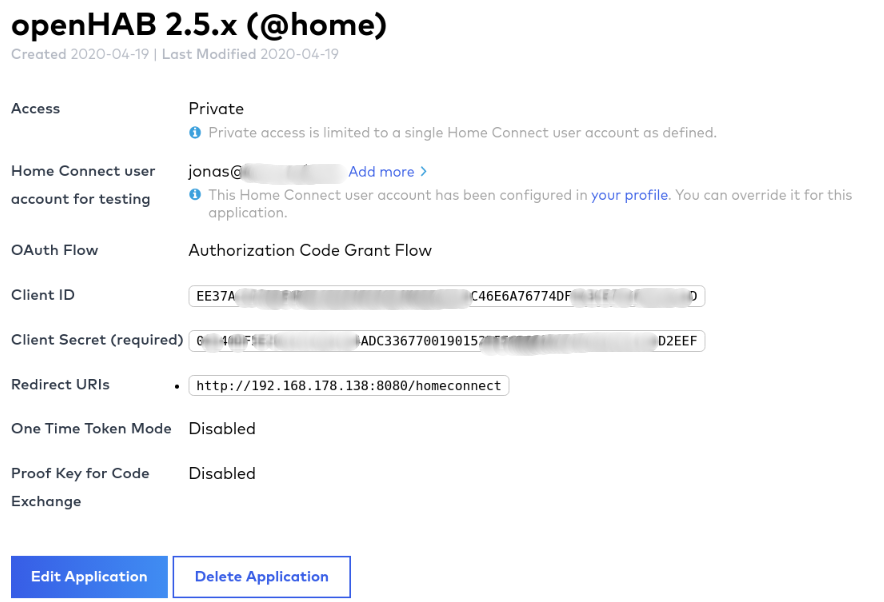884x602 pixels.
Task: Click the Edit Application button
Action: click(88, 576)
